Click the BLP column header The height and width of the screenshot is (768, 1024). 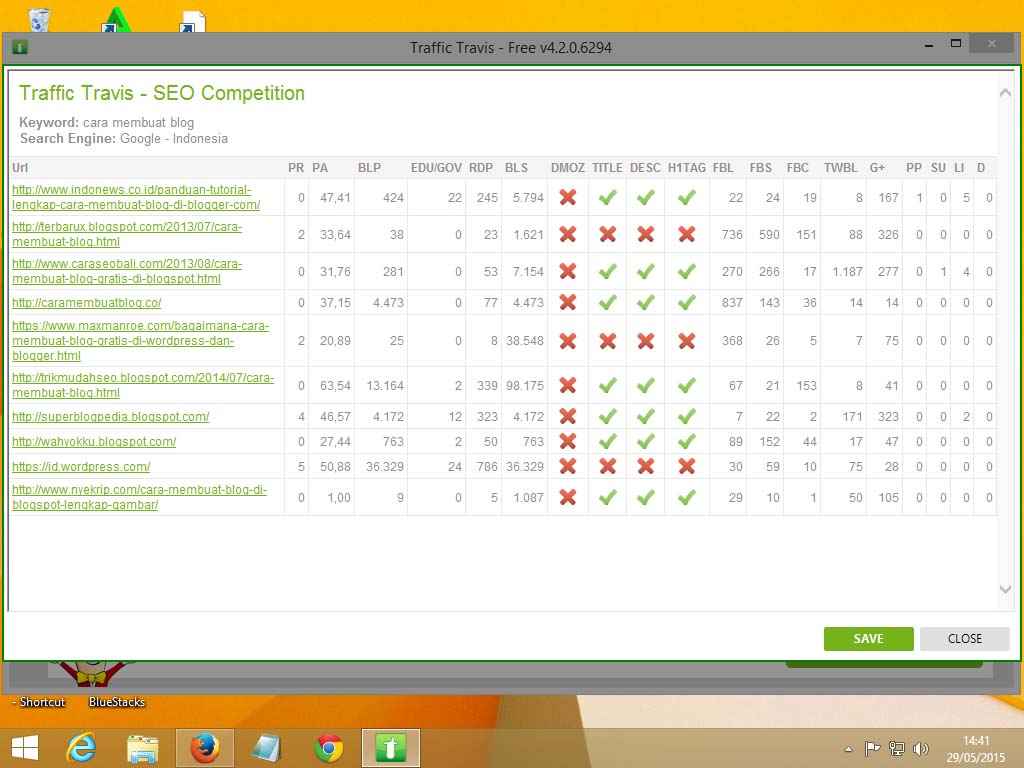click(369, 168)
